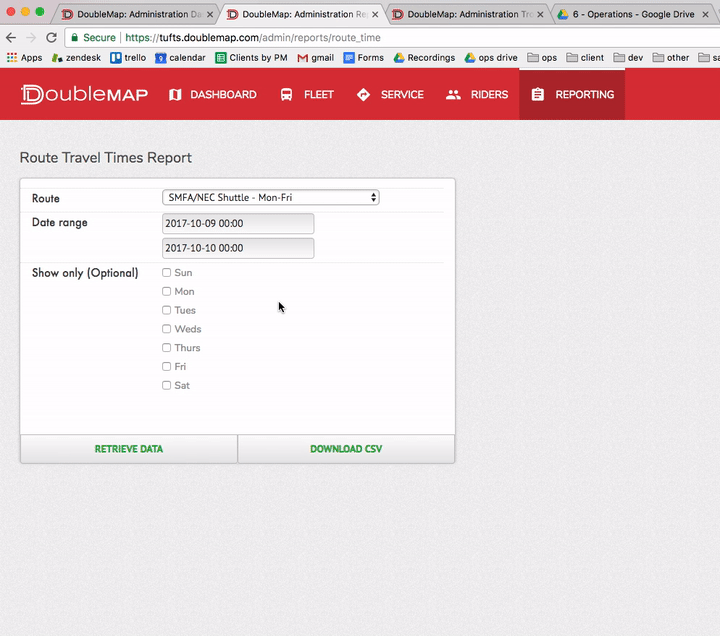Open the zendesk bookmark
The width and height of the screenshot is (720, 636).
click(x=76, y=58)
